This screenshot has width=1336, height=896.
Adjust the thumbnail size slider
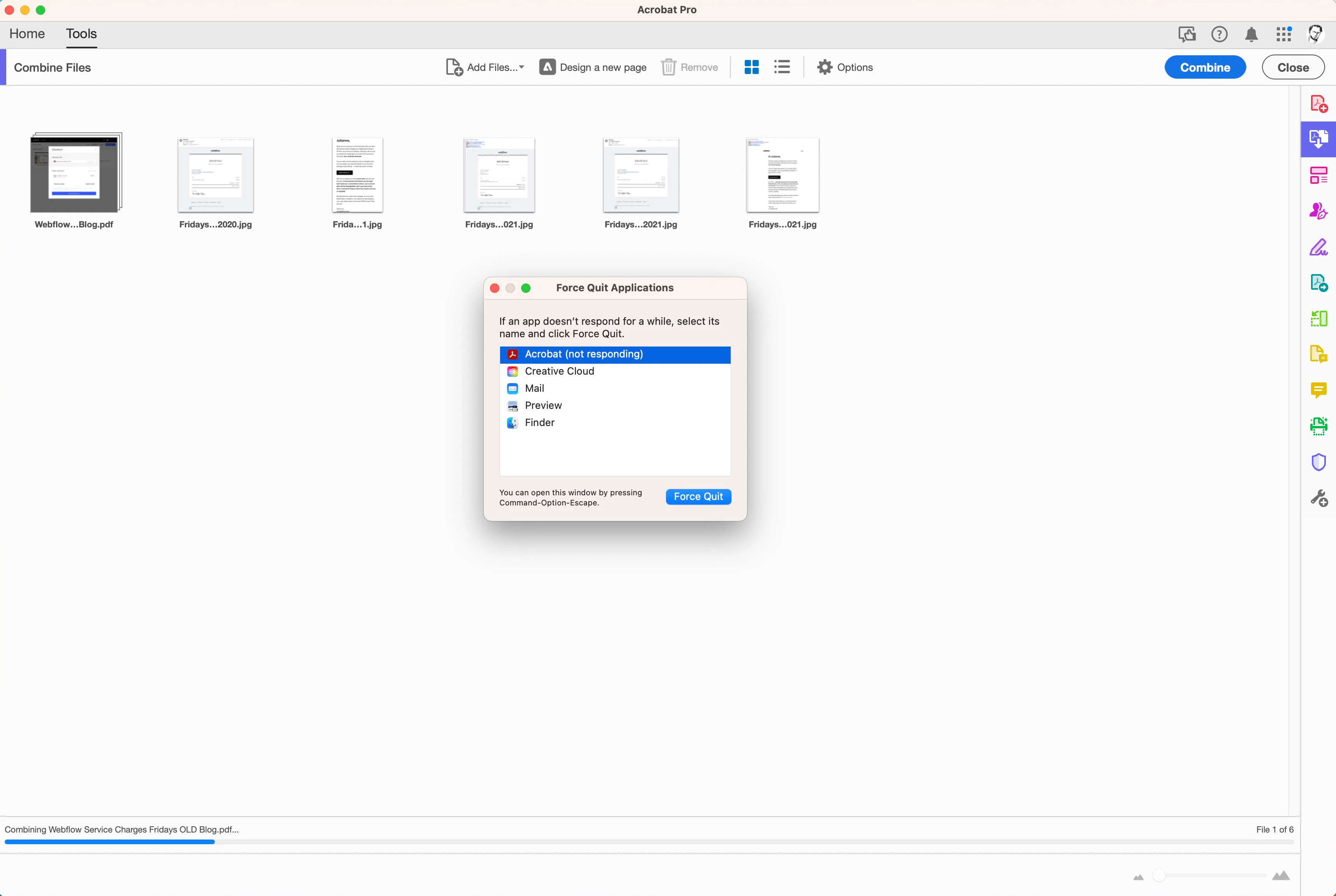pos(1159,875)
